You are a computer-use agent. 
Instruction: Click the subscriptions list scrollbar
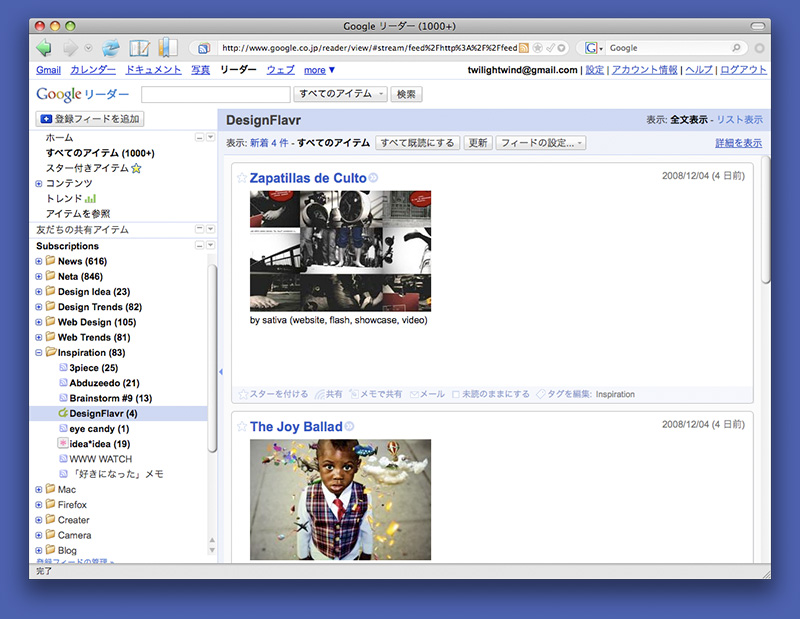[x=212, y=357]
